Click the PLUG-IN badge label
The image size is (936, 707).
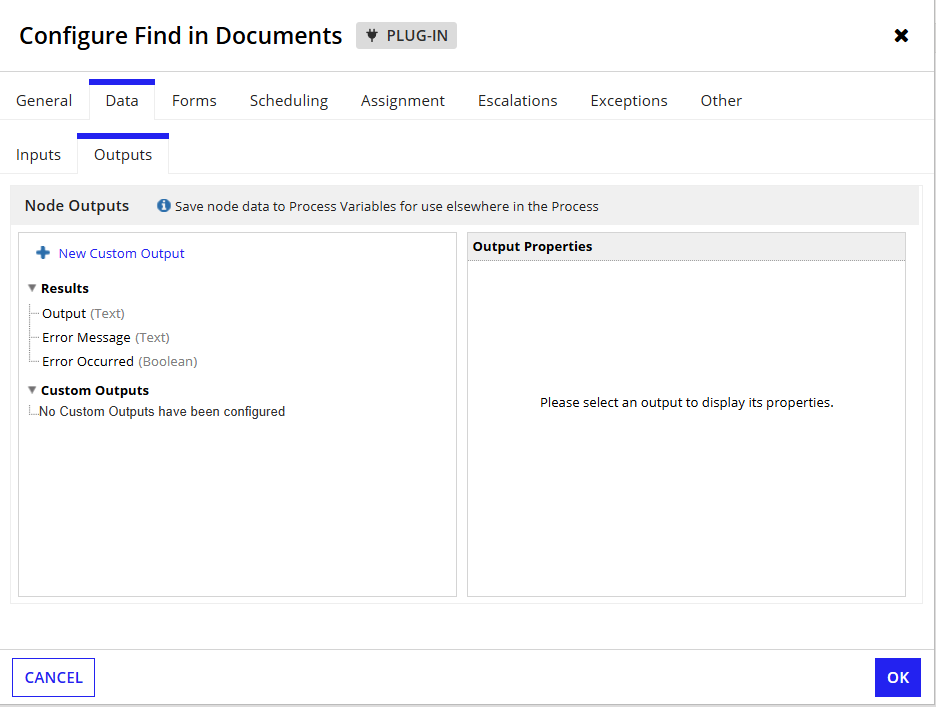[x=417, y=36]
